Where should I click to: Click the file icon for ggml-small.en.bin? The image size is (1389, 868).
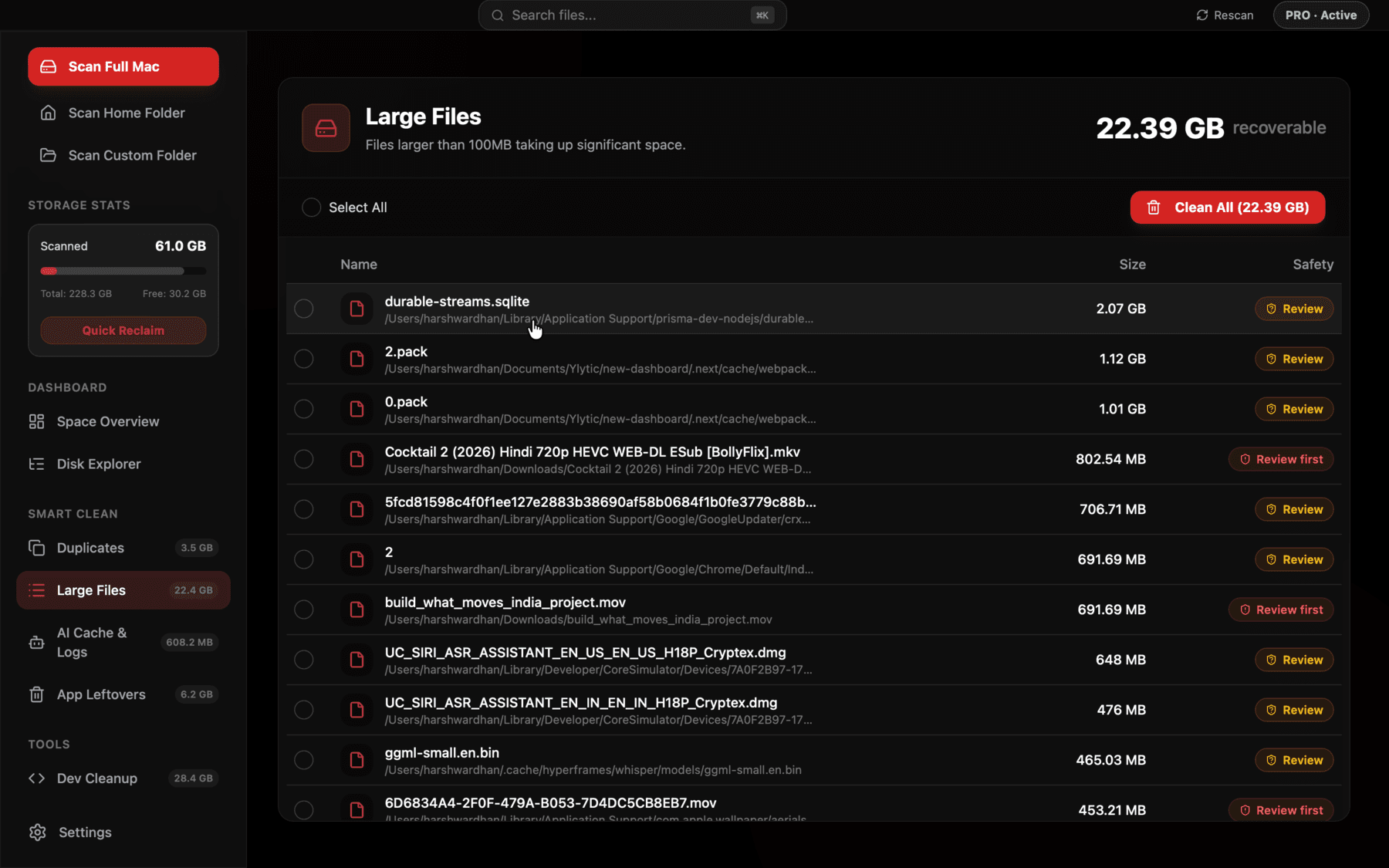[357, 760]
